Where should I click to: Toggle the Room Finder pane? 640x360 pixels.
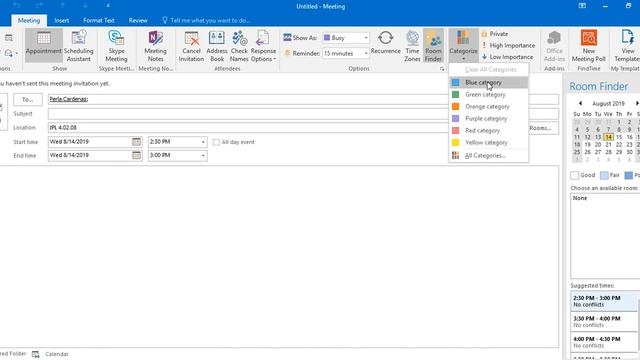coord(433,46)
